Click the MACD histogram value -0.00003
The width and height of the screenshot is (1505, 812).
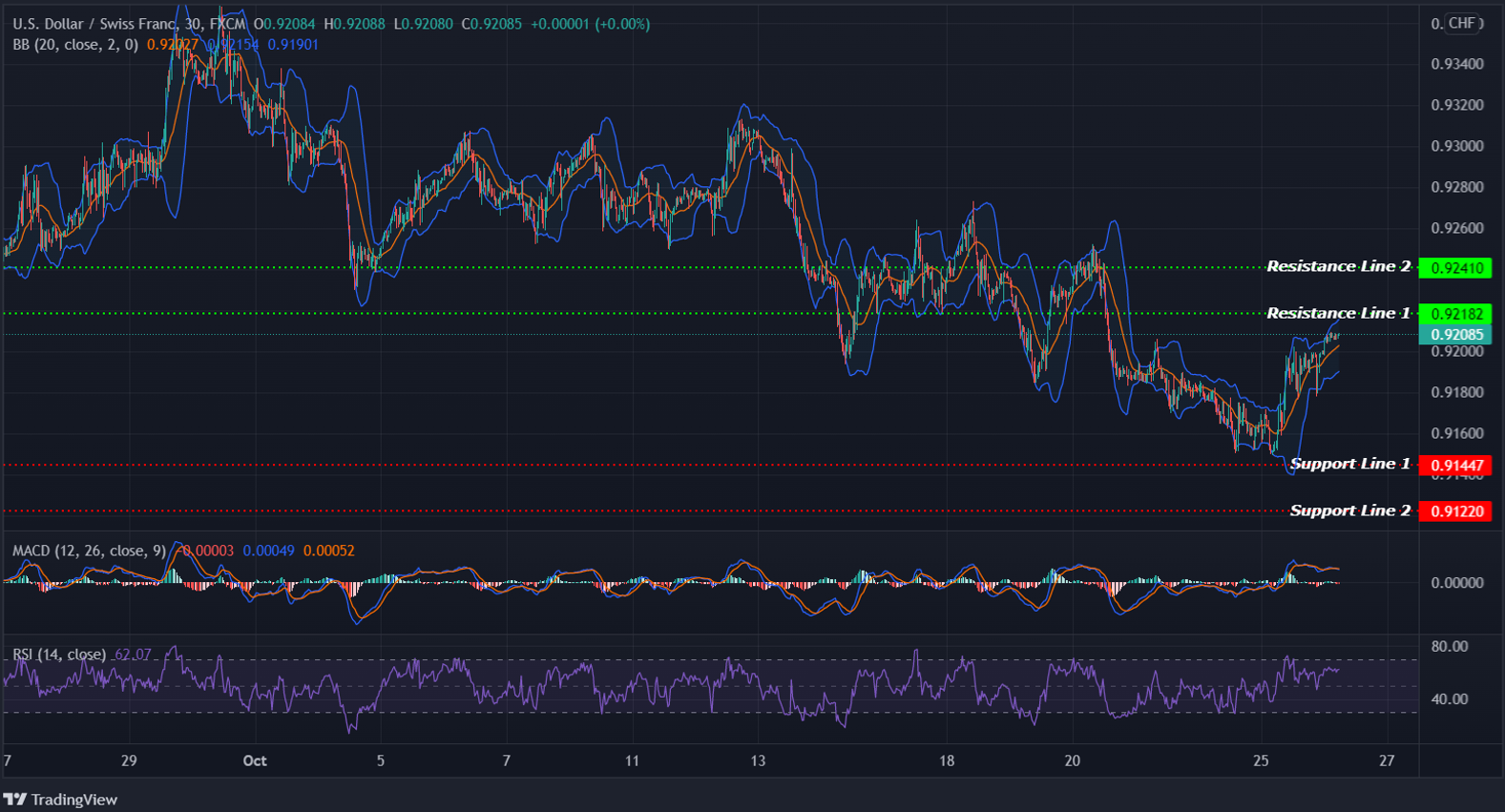204,551
